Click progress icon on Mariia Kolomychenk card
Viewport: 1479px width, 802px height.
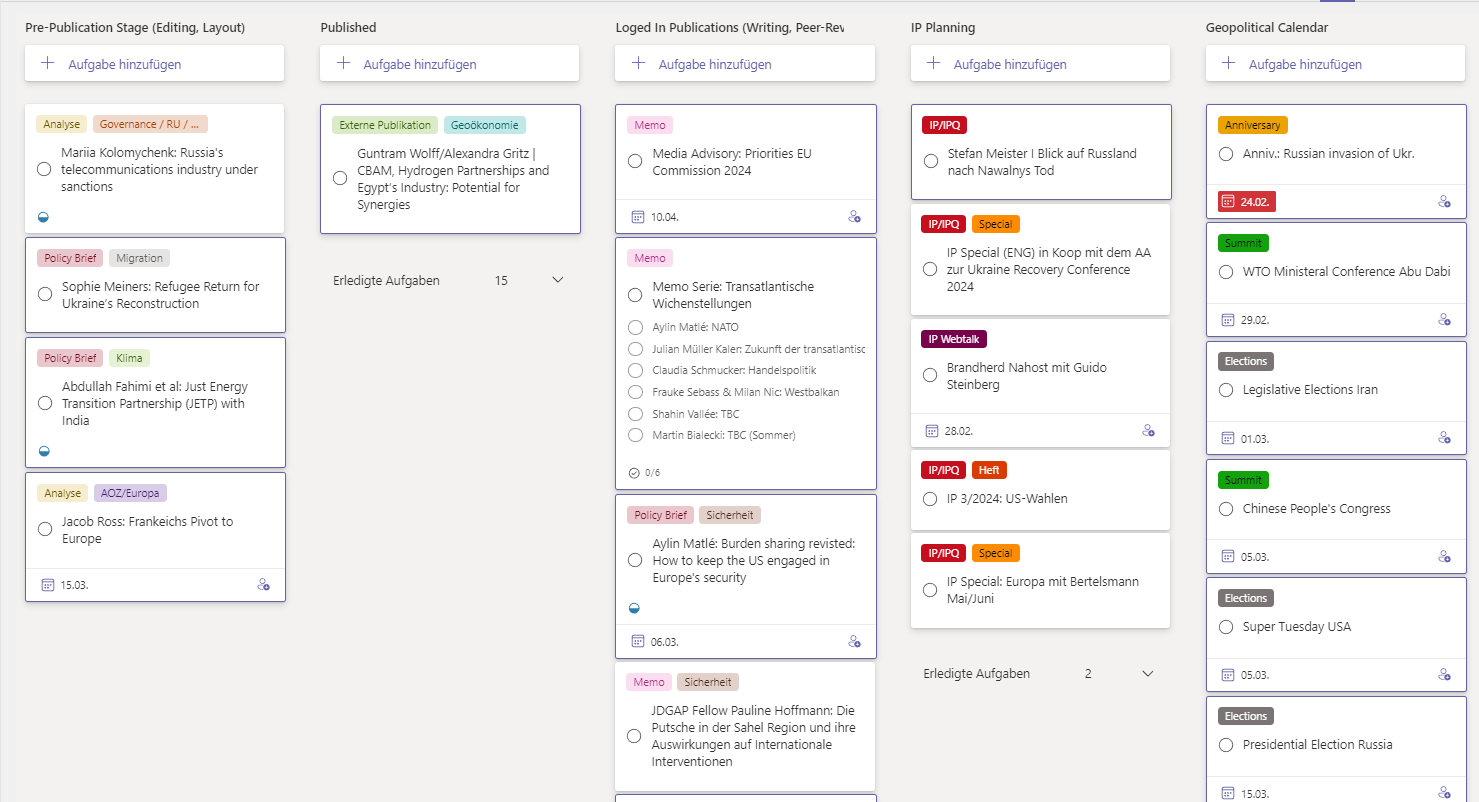click(x=43, y=217)
